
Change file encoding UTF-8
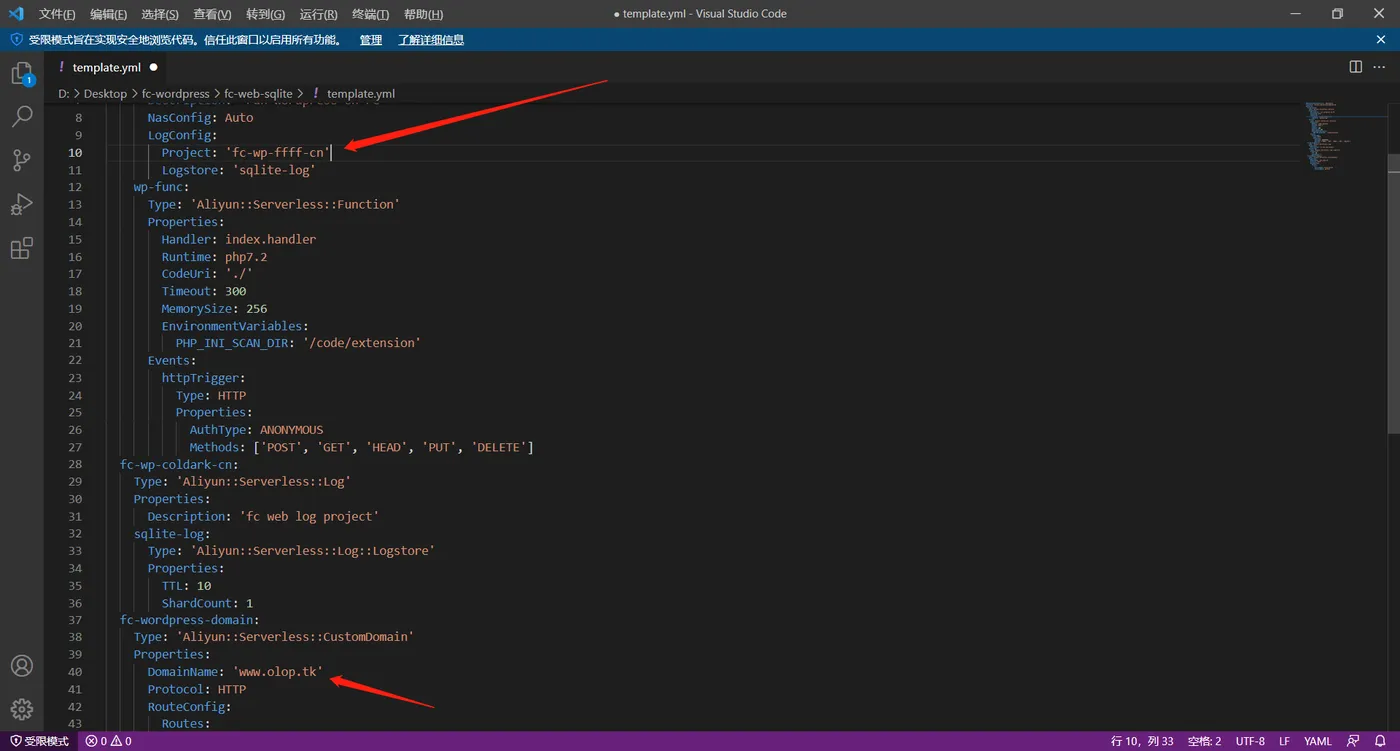point(1250,741)
